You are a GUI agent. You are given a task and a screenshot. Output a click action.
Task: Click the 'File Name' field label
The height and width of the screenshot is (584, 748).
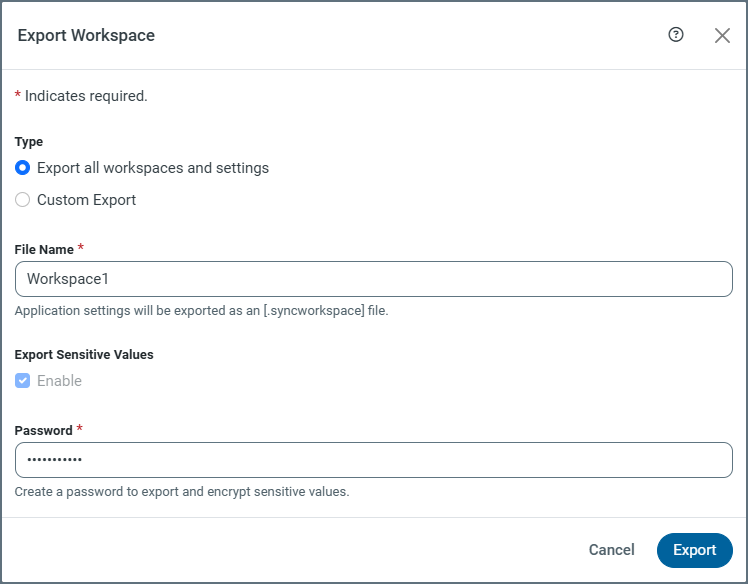coord(44,249)
